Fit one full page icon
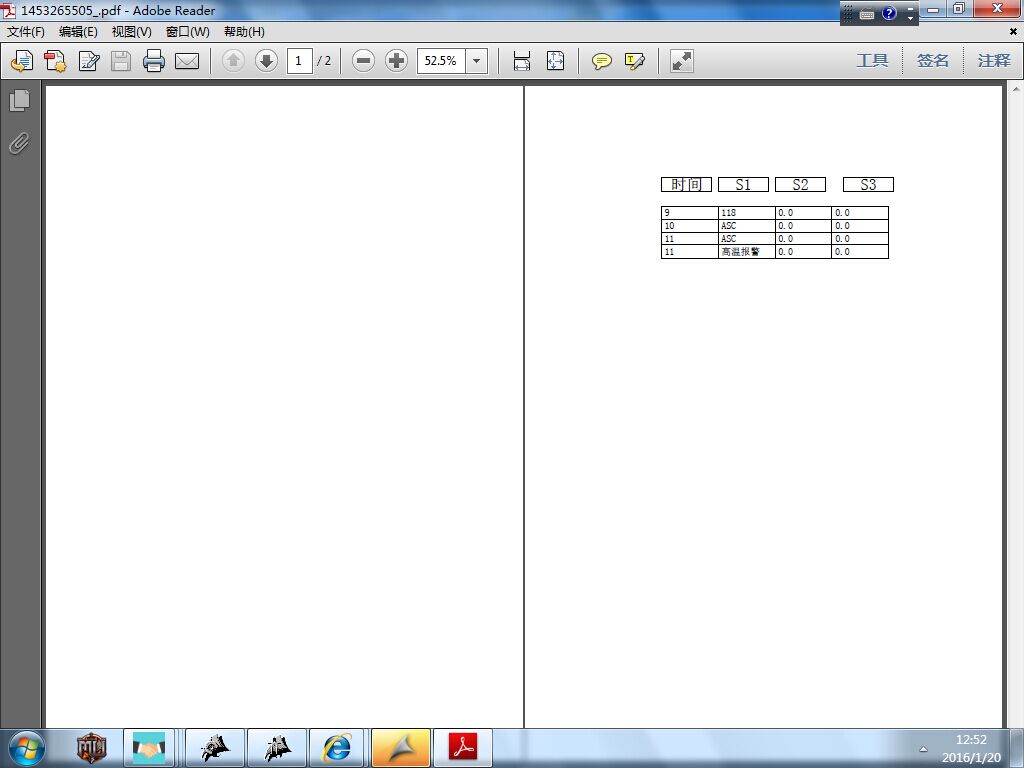Screen dimensions: 1024x768 tap(555, 61)
